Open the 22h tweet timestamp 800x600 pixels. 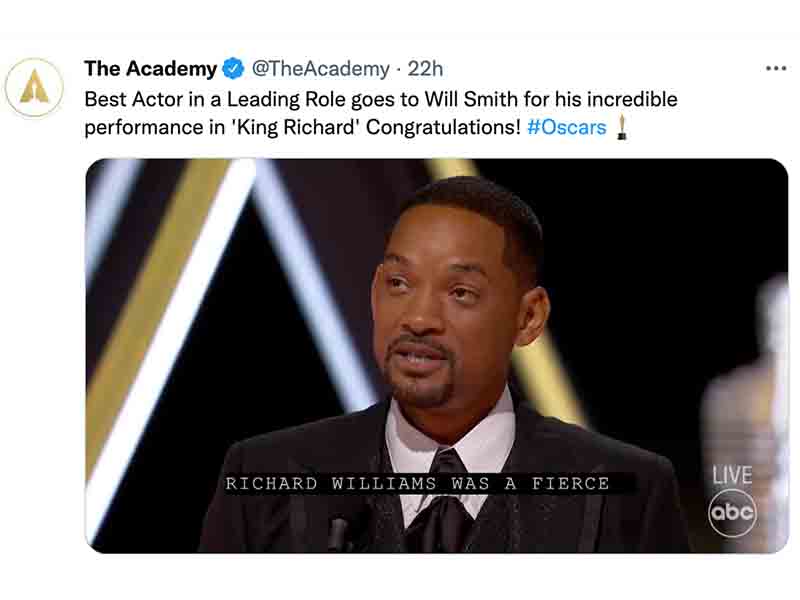tap(425, 69)
